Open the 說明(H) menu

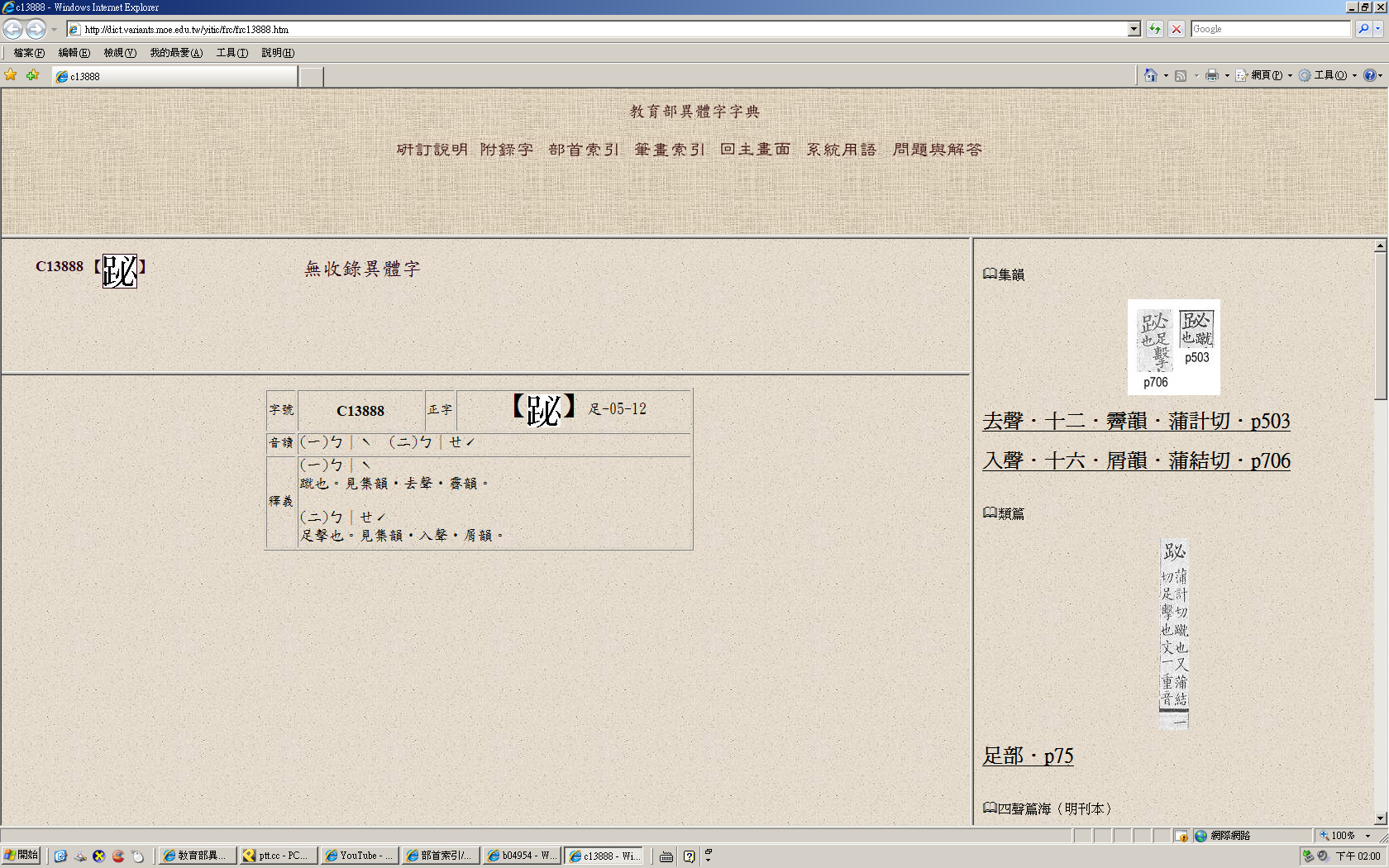(x=278, y=53)
